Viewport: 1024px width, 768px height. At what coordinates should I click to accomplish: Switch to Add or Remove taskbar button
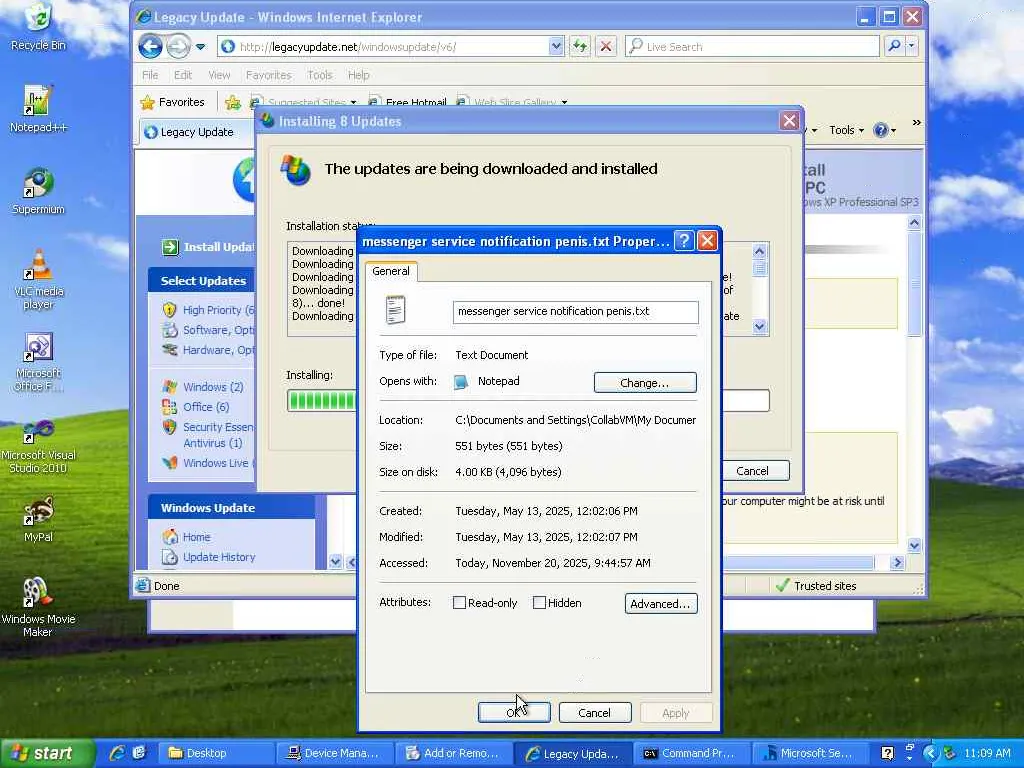click(x=453, y=753)
